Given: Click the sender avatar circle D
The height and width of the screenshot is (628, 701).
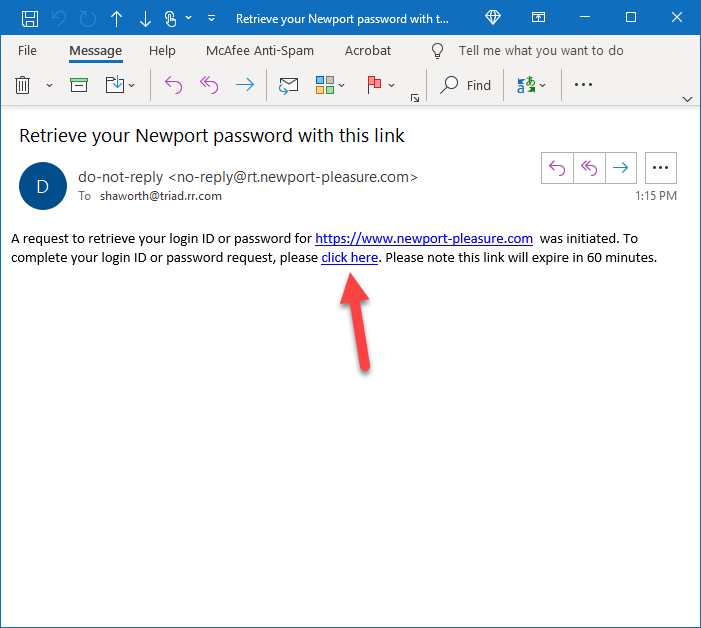Looking at the screenshot, I should click(43, 186).
